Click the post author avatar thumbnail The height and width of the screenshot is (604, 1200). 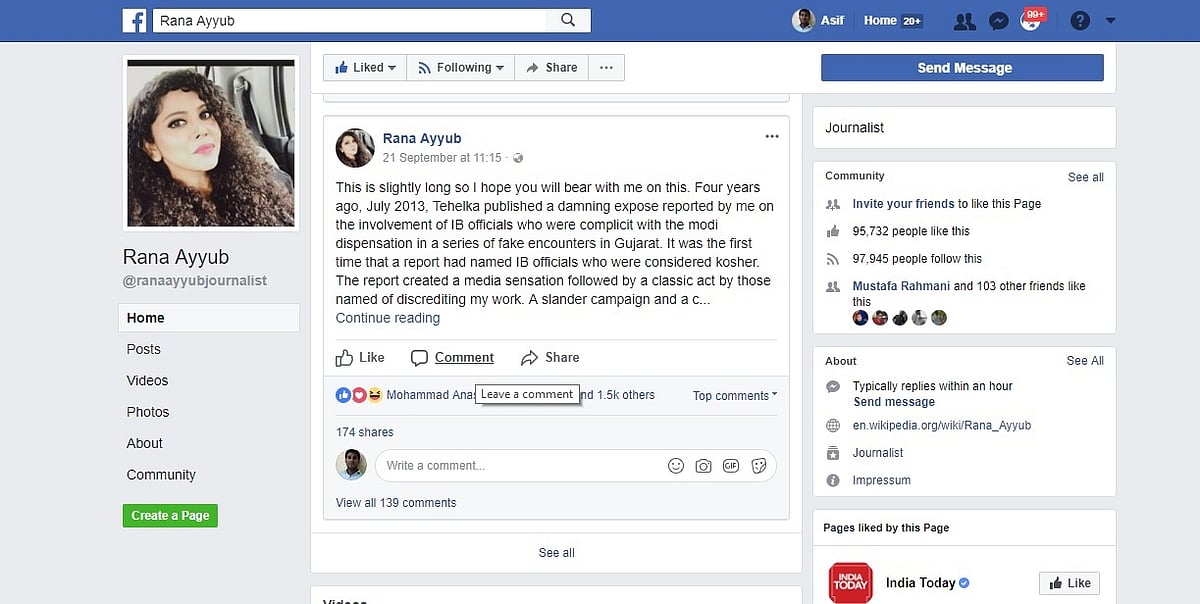pos(354,147)
